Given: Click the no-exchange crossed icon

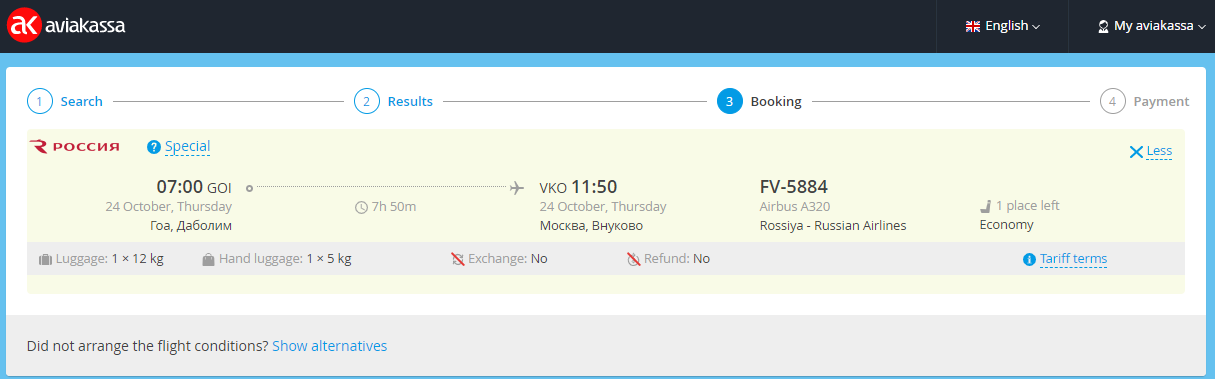Looking at the screenshot, I should [458, 259].
